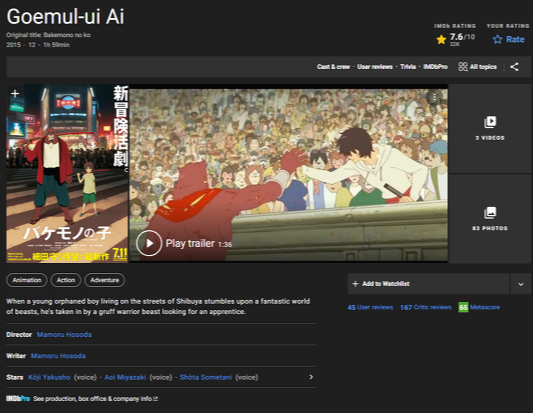This screenshot has width=533, height=413.
Task: View the 167 Critic reviews link
Action: (x=426, y=307)
